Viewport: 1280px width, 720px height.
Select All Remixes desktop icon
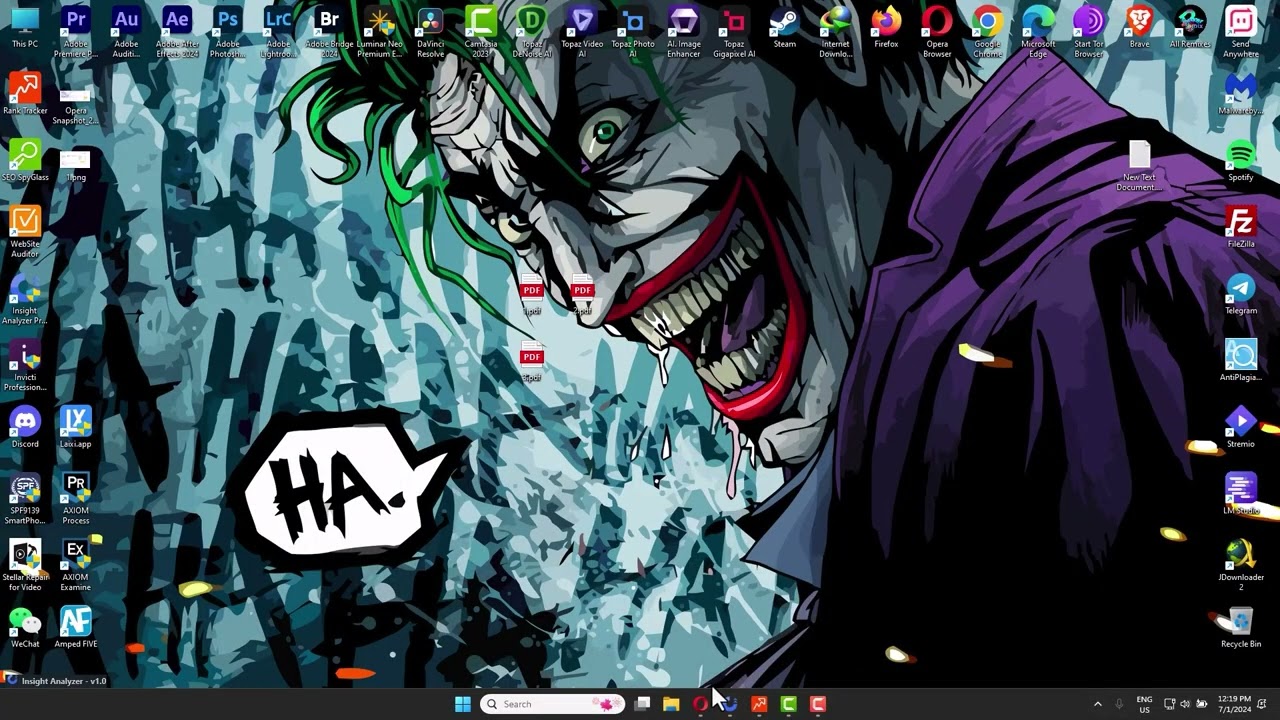[x=1190, y=29]
